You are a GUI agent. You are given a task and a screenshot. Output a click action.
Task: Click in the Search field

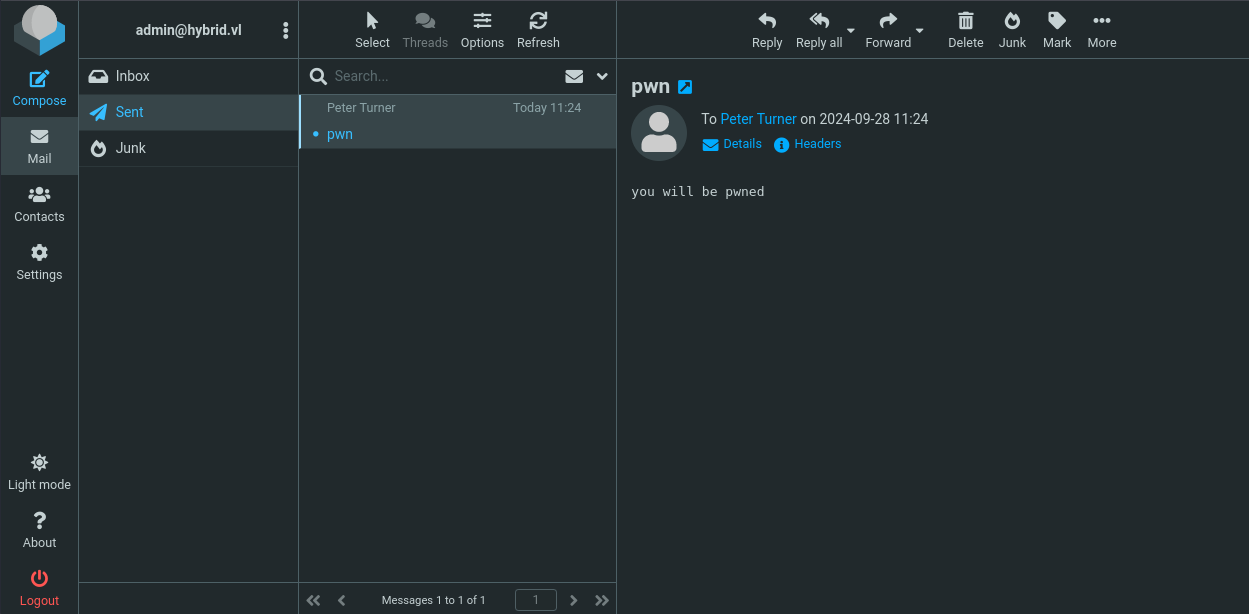pos(445,76)
